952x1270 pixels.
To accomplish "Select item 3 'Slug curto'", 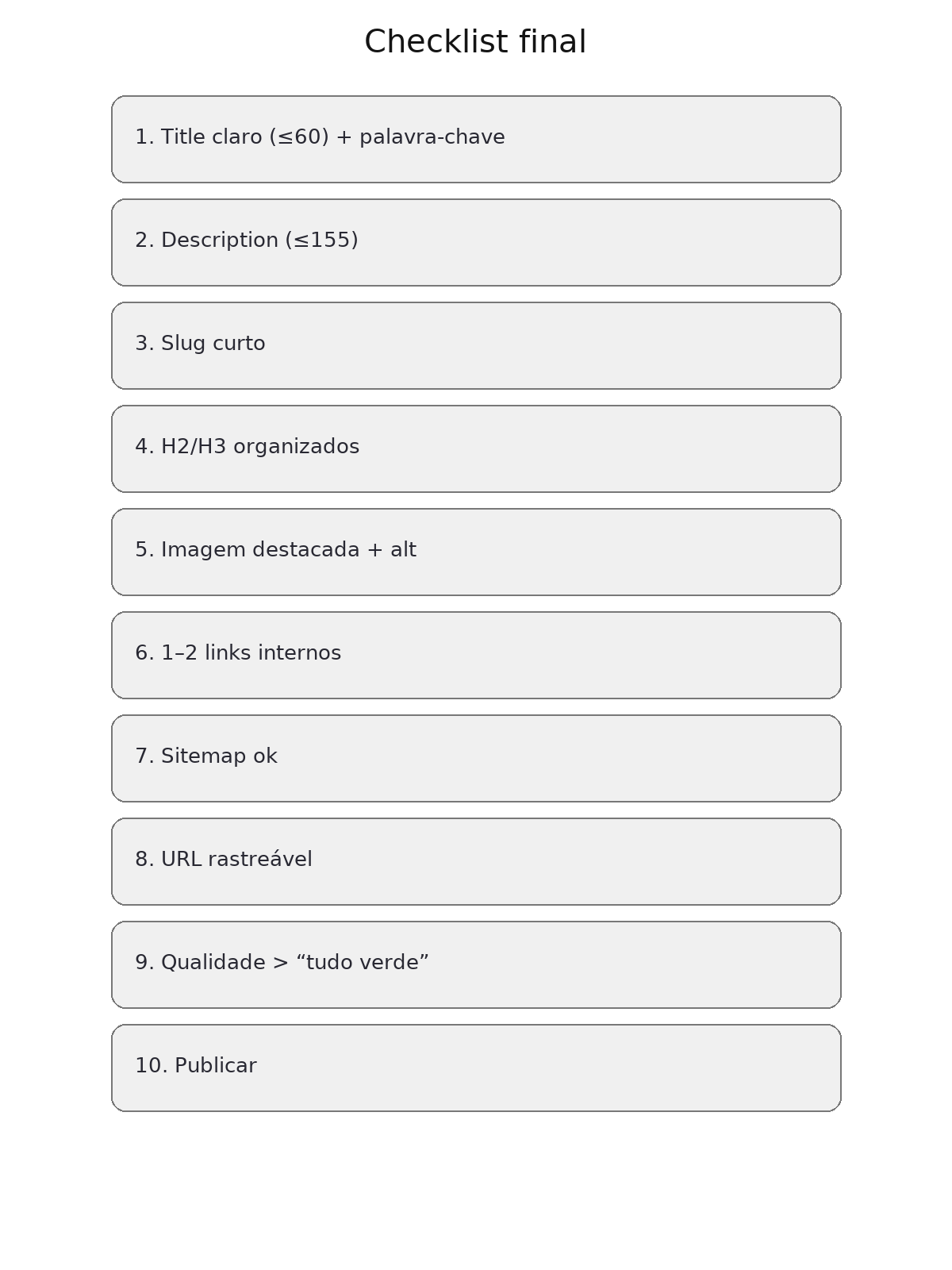I will tap(476, 345).
